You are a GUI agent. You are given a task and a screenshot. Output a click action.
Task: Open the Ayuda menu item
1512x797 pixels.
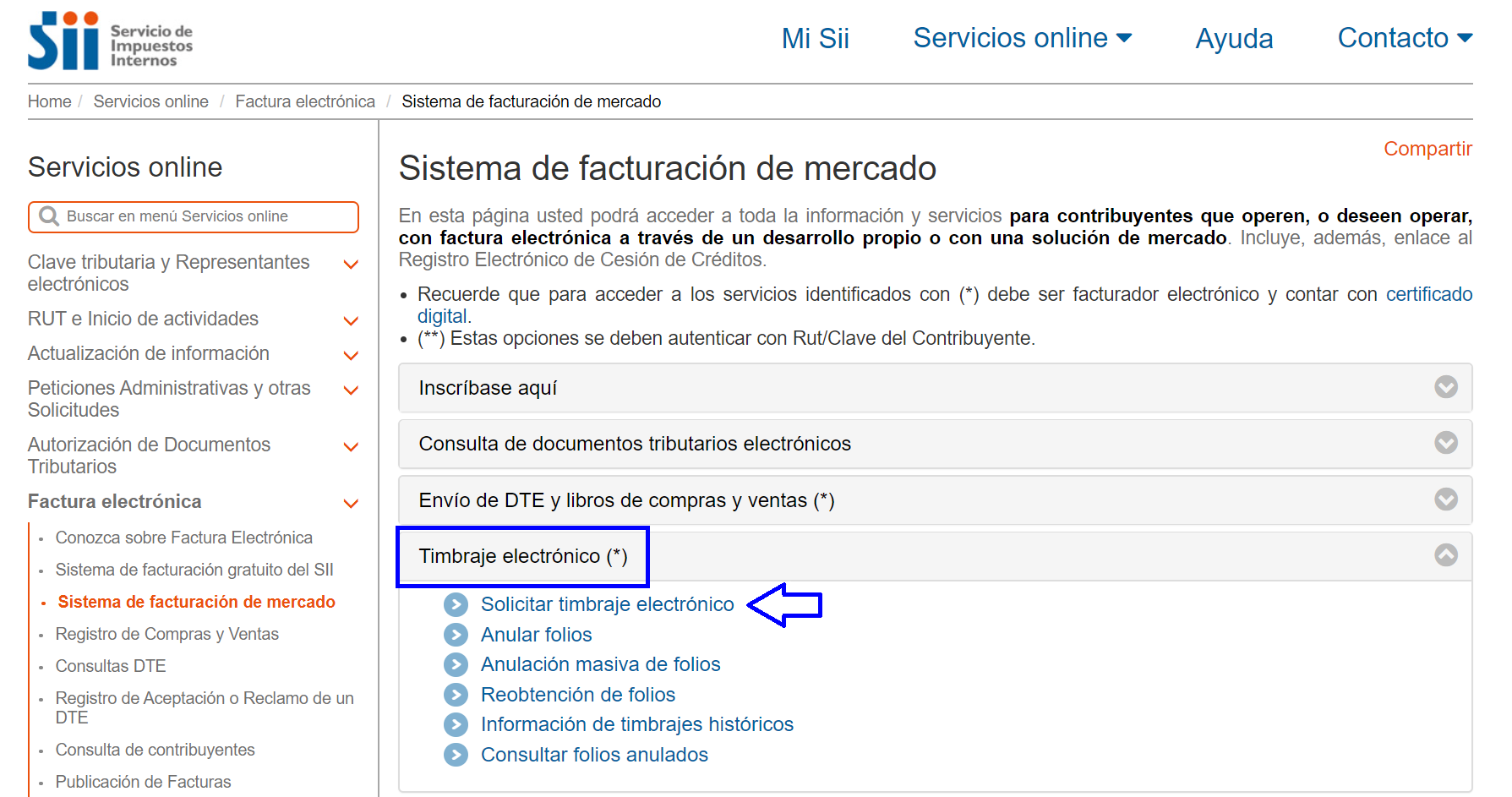coord(1233,39)
